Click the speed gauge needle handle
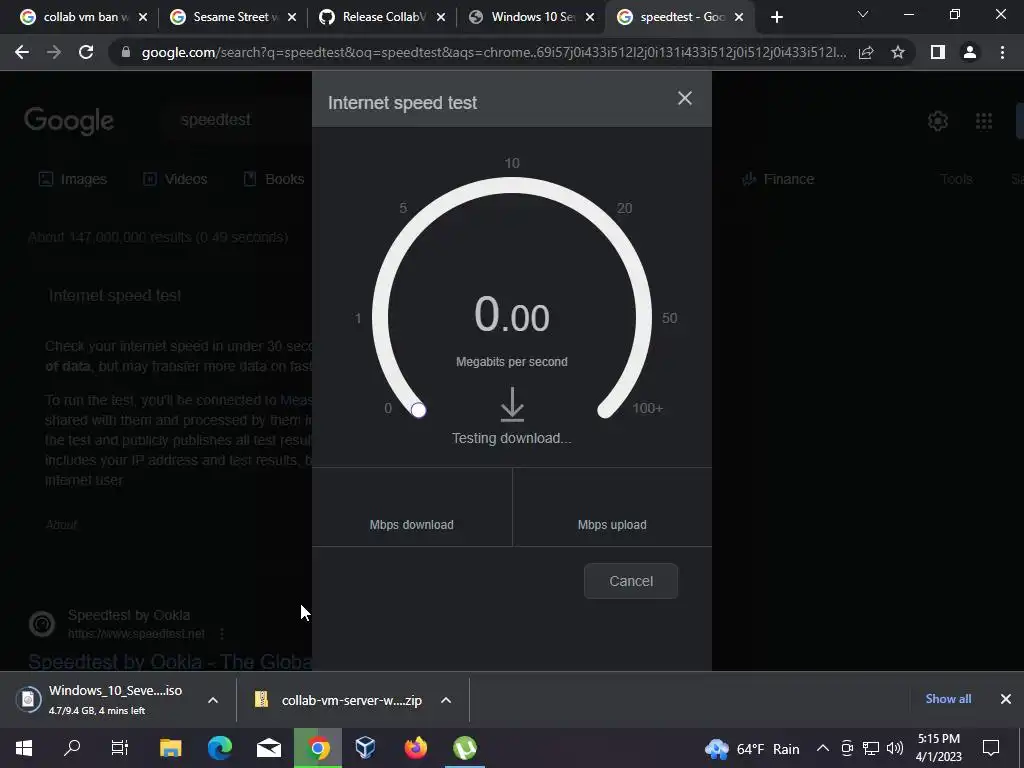Image resolution: width=1024 pixels, height=768 pixels. click(x=419, y=409)
